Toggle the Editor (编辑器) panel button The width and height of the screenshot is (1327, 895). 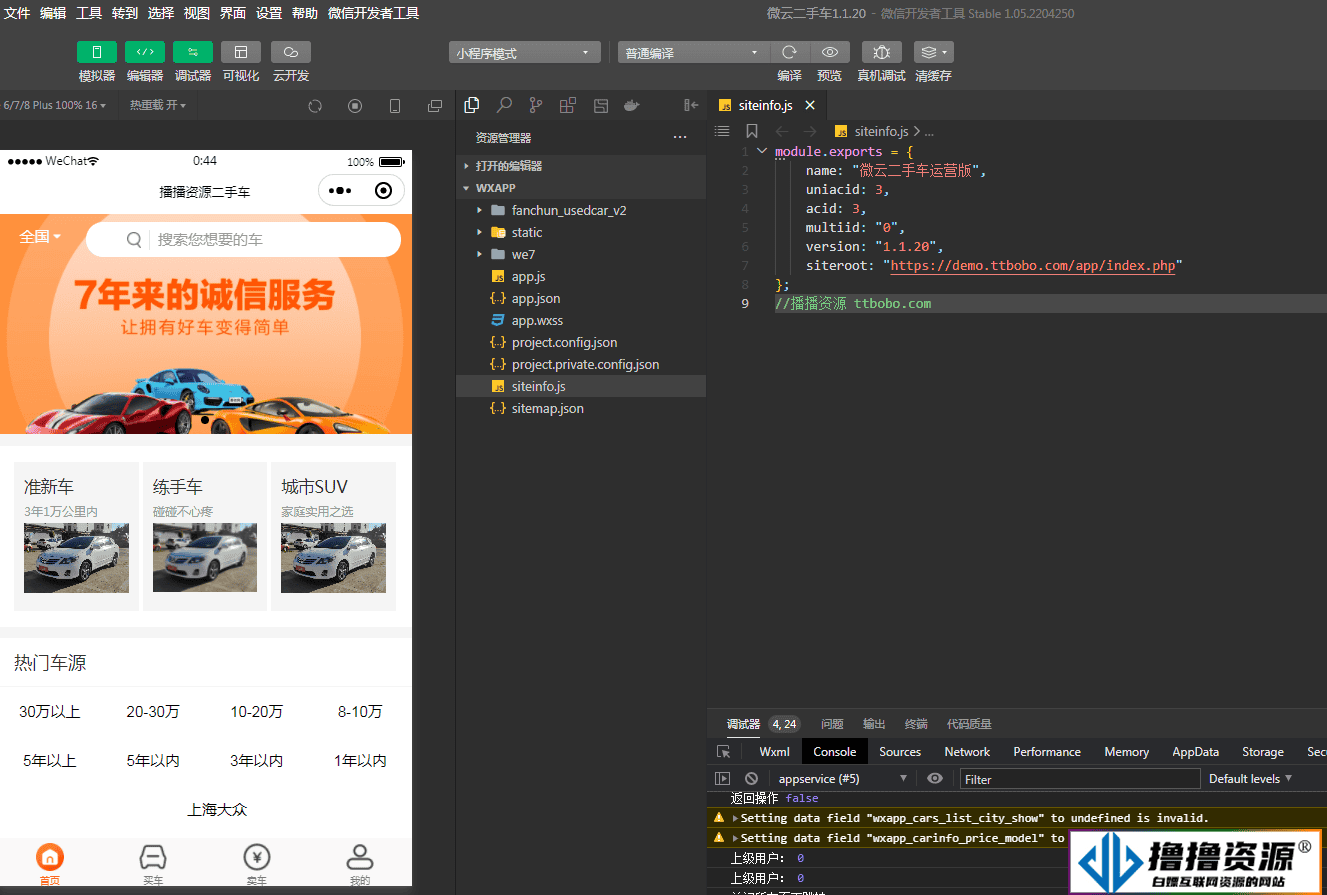click(145, 52)
